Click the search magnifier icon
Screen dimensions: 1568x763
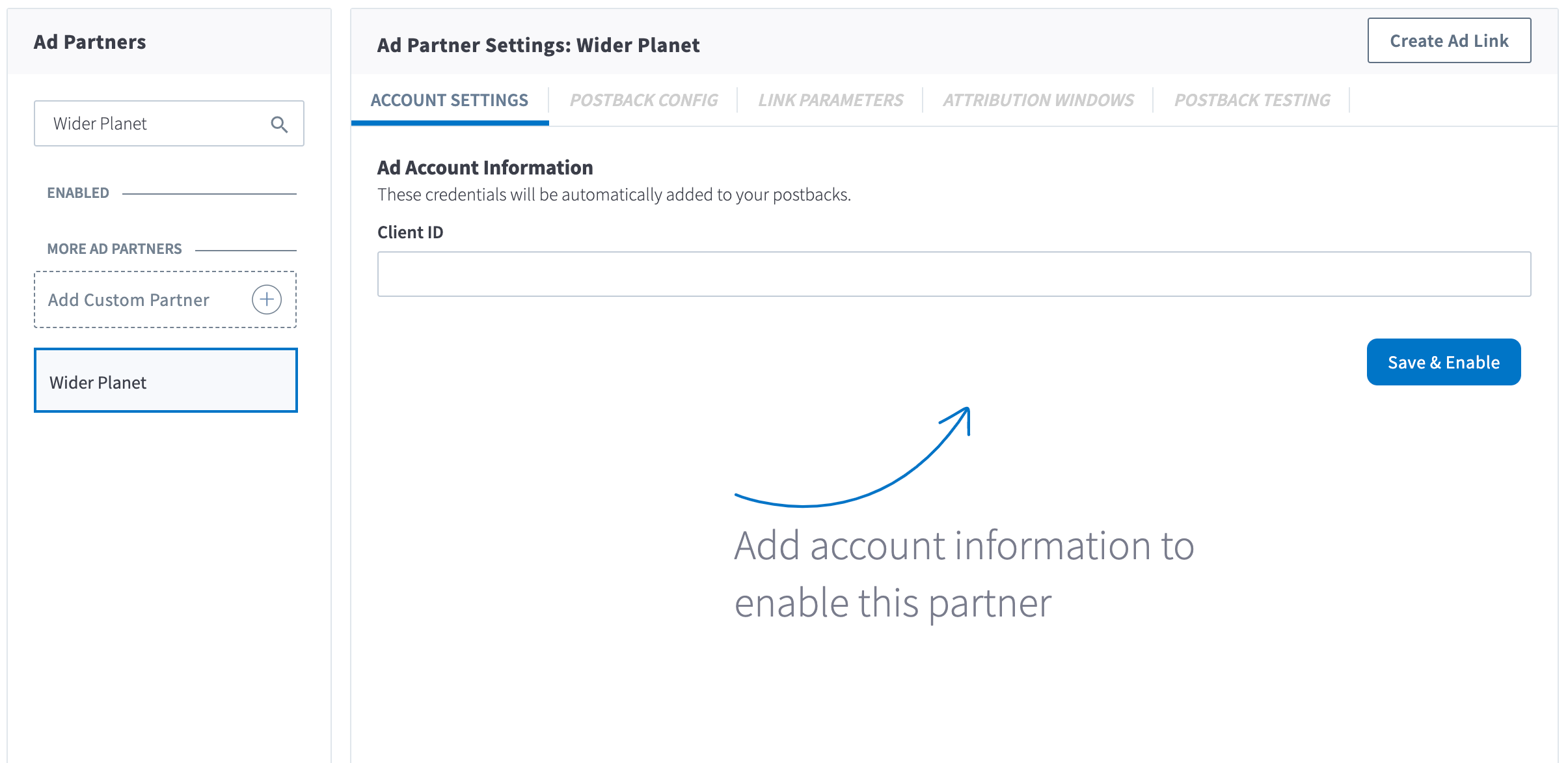(x=279, y=124)
